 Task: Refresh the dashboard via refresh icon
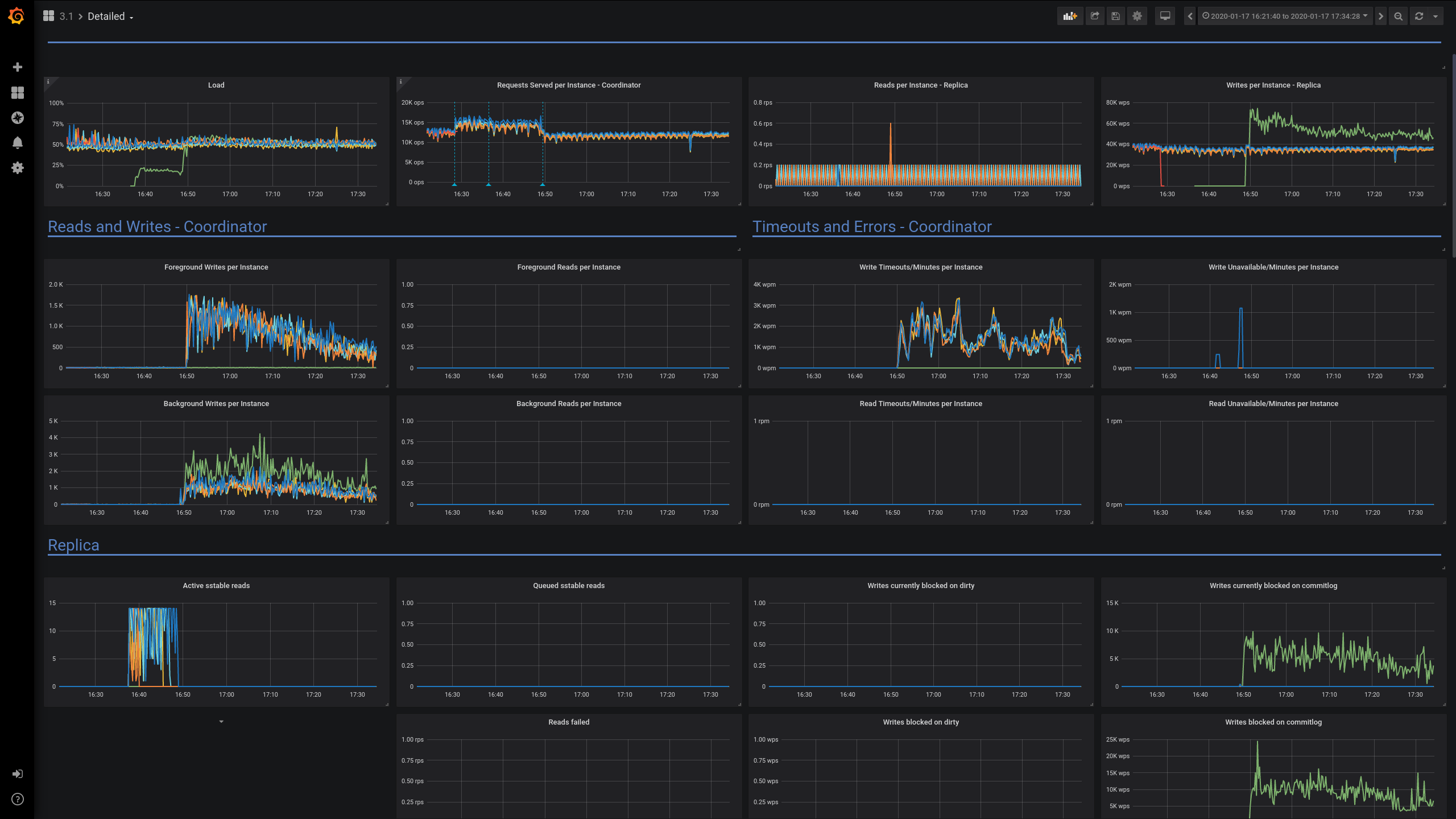pos(1420,16)
